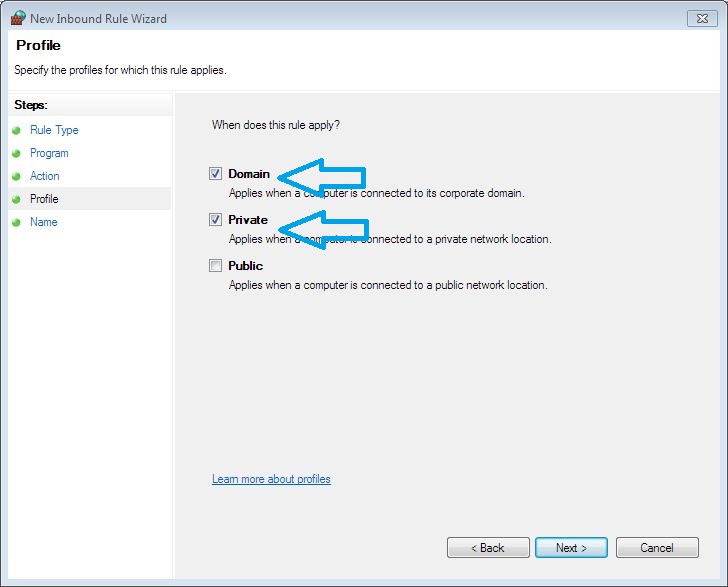Image resolution: width=728 pixels, height=587 pixels.
Task: Select the Profile step in the sidebar
Action: coord(44,199)
